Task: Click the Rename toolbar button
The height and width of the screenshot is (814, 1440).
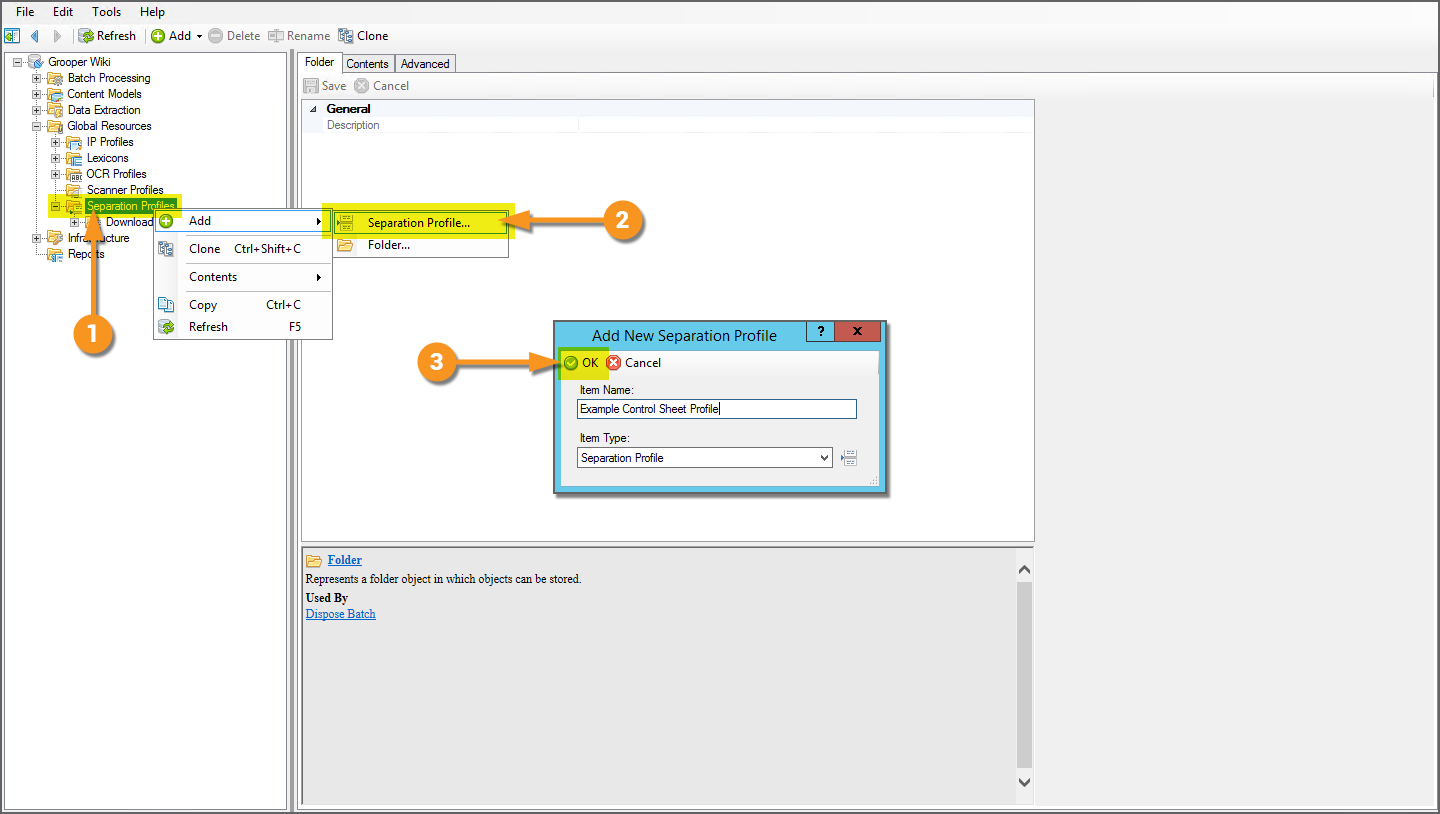Action: 299,36
